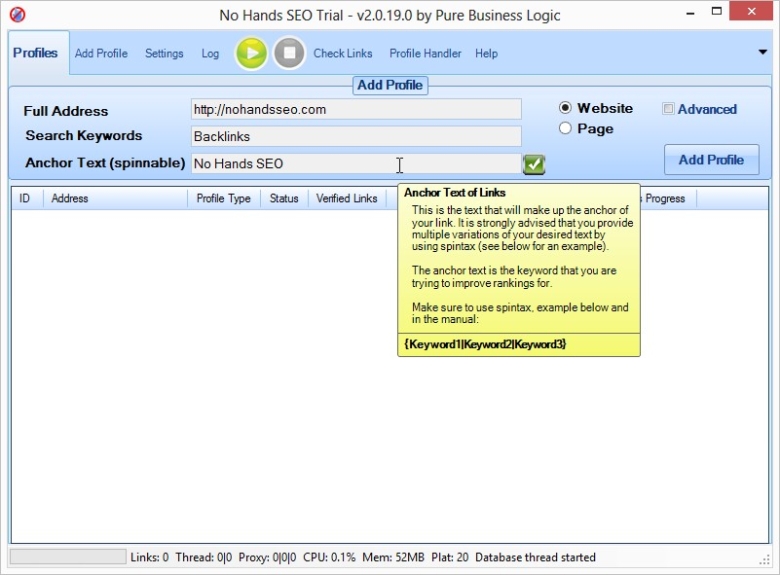The height and width of the screenshot is (575, 780).
Task: Open the Settings menu
Action: click(x=164, y=54)
